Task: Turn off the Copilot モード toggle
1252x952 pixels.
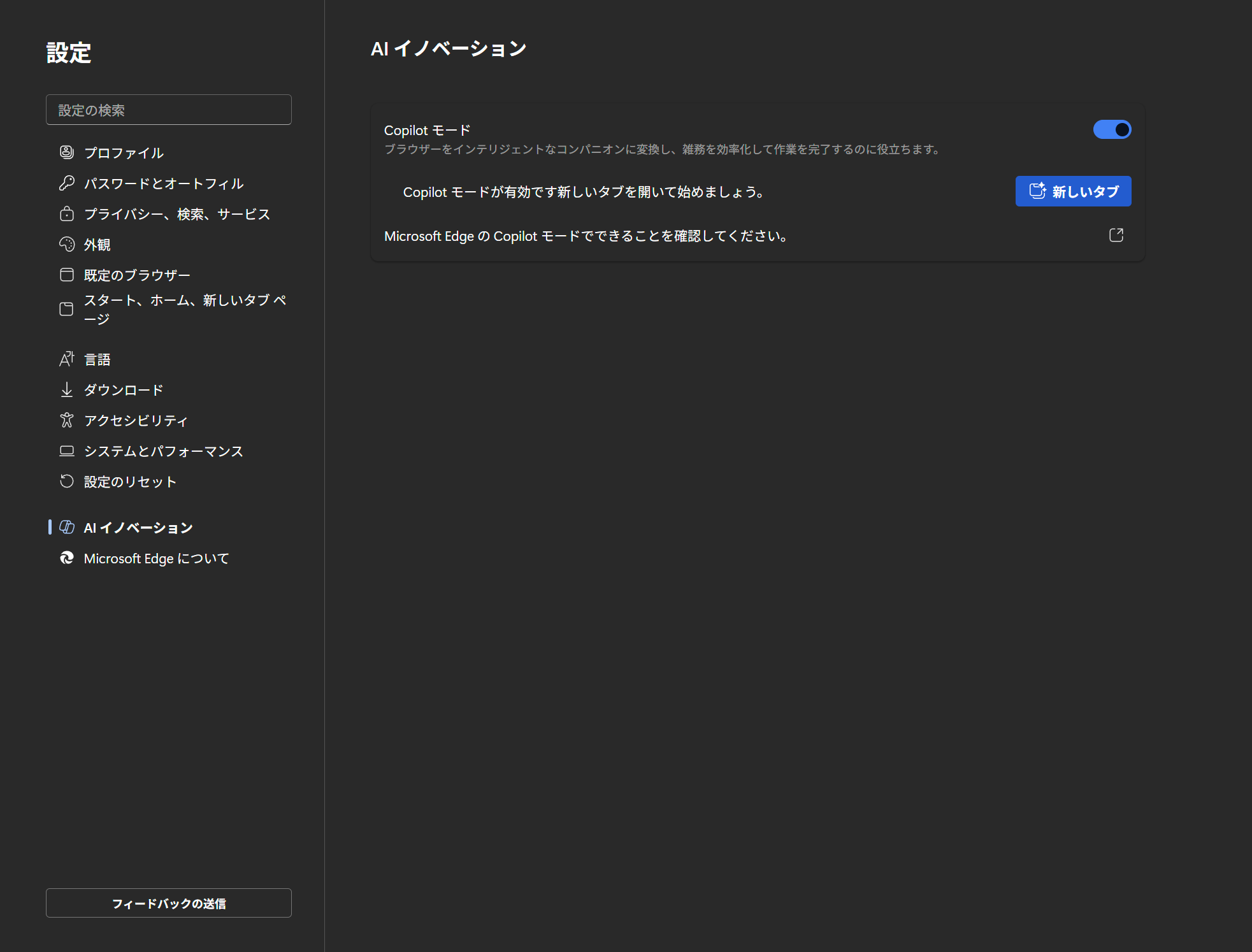Action: 1112,129
